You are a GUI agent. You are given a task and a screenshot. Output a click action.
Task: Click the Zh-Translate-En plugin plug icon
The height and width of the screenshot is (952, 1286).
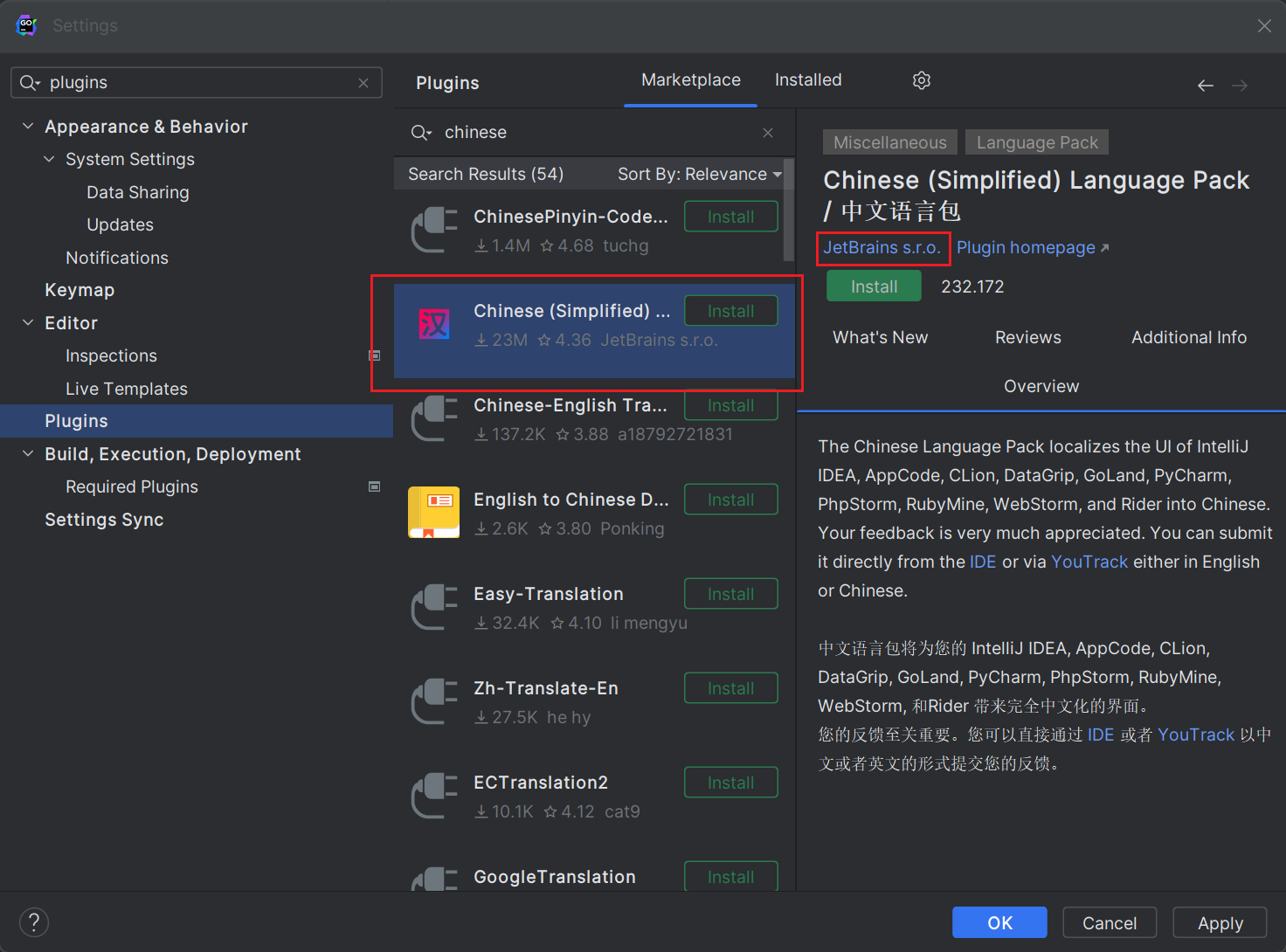pyautogui.click(x=434, y=701)
